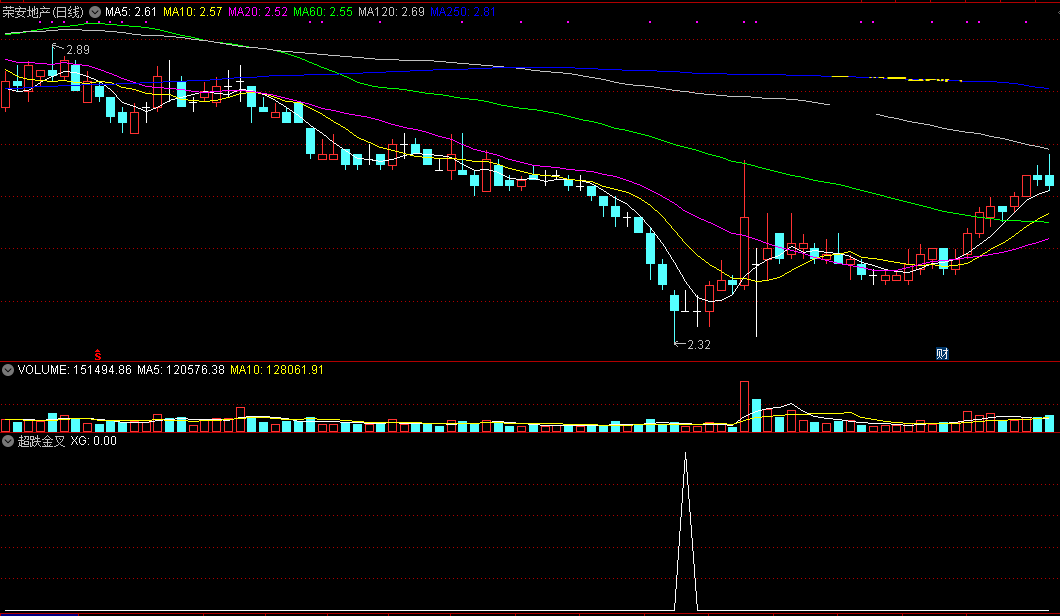Click the volume MA5: 120576.38 label
The width and height of the screenshot is (1060, 616).
pos(180,370)
